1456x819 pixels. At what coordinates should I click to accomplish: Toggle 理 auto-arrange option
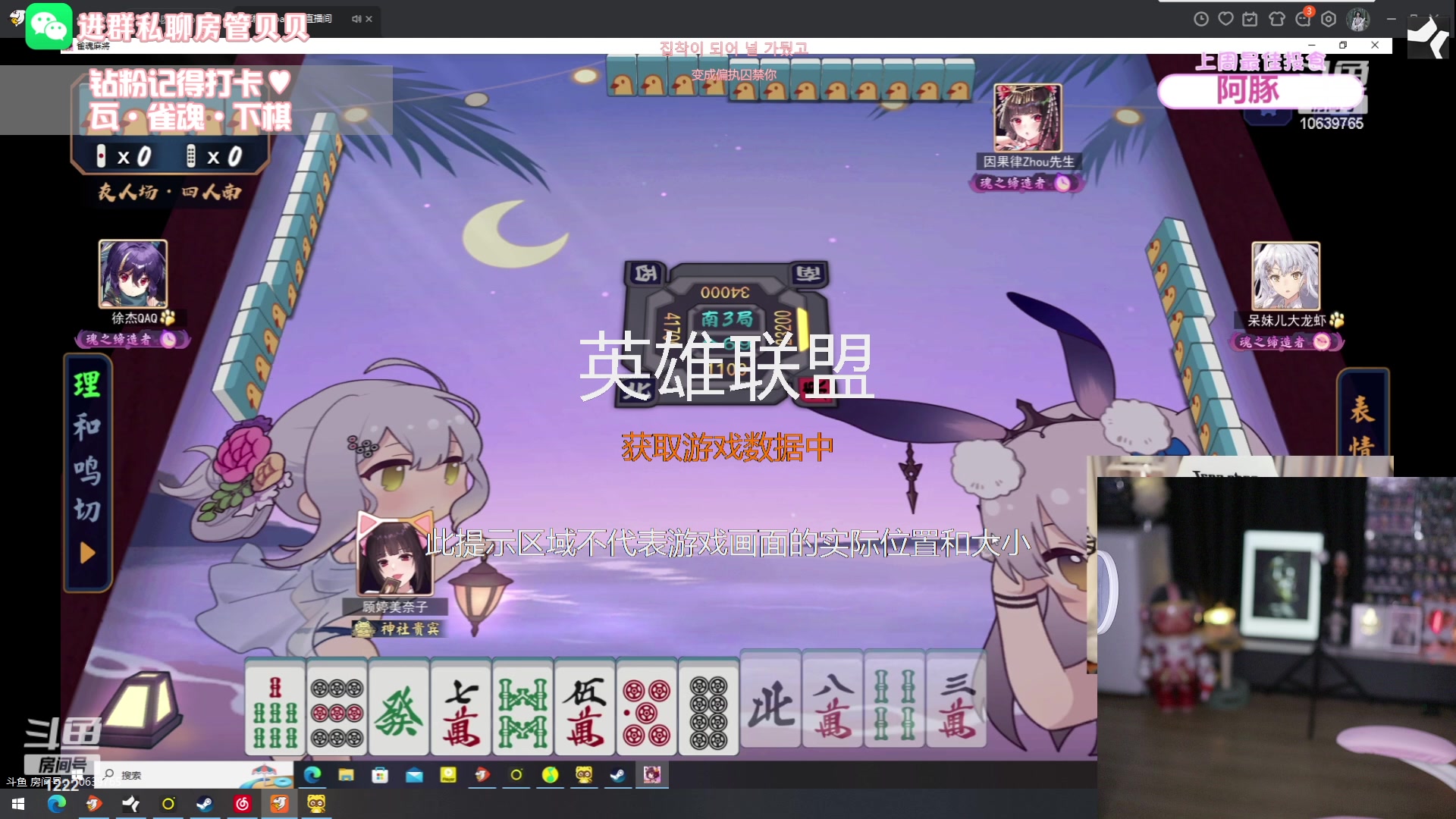tap(87, 384)
